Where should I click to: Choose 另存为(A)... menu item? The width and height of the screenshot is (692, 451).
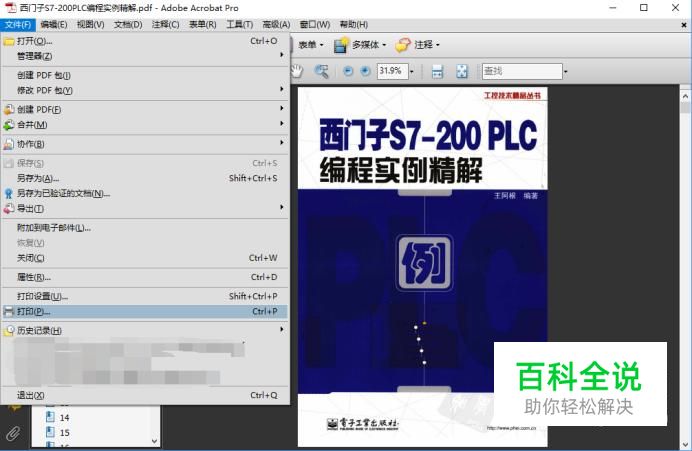pos(145,178)
